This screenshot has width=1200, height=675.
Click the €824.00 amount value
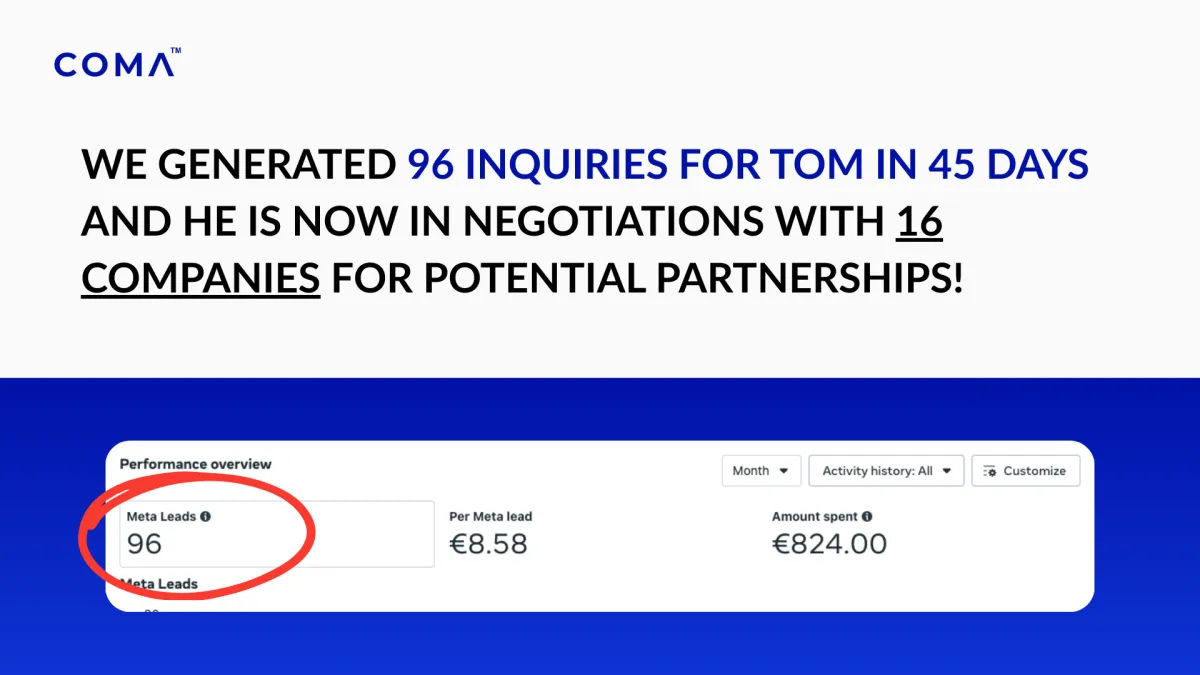[x=829, y=544]
